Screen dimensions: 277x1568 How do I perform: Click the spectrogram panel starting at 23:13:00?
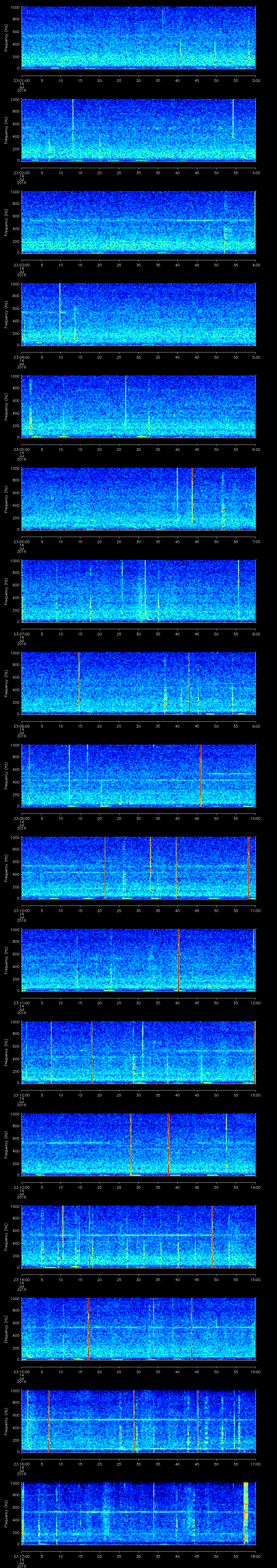(x=139, y=1144)
